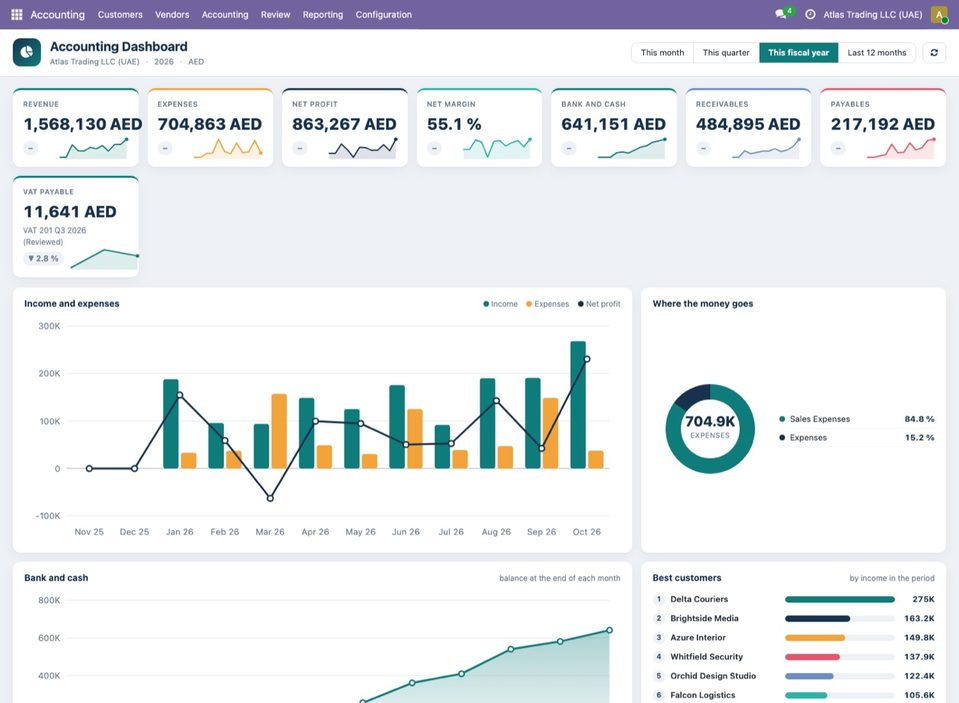Refresh the dashboard with reload icon
Screen dimensions: 959x703
934,53
